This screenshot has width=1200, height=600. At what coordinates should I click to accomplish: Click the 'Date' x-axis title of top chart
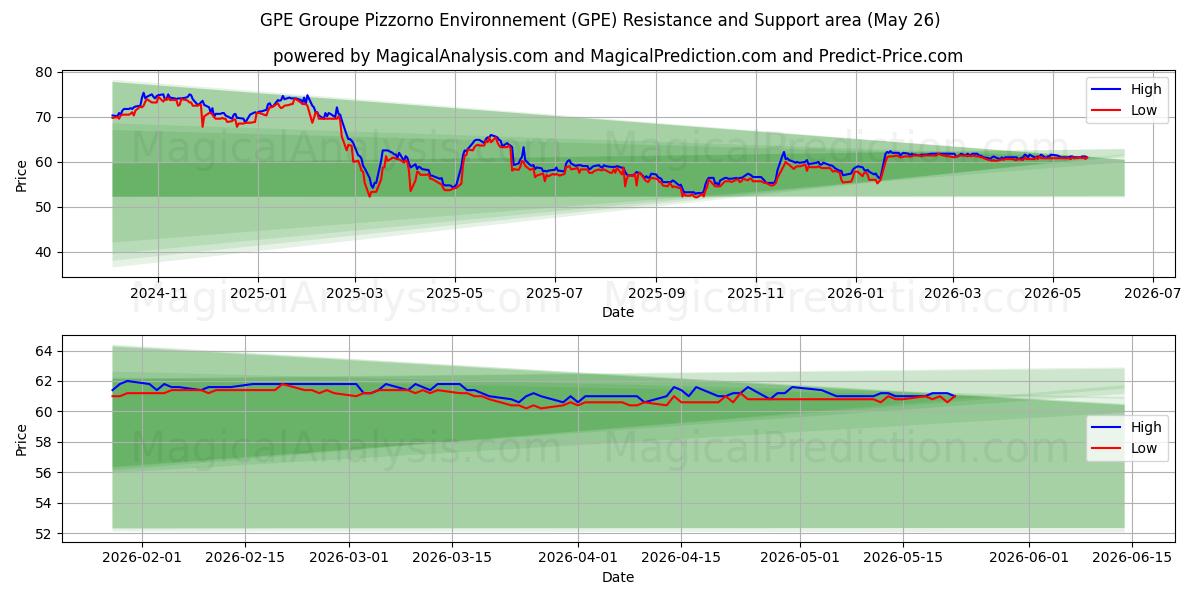(618, 313)
